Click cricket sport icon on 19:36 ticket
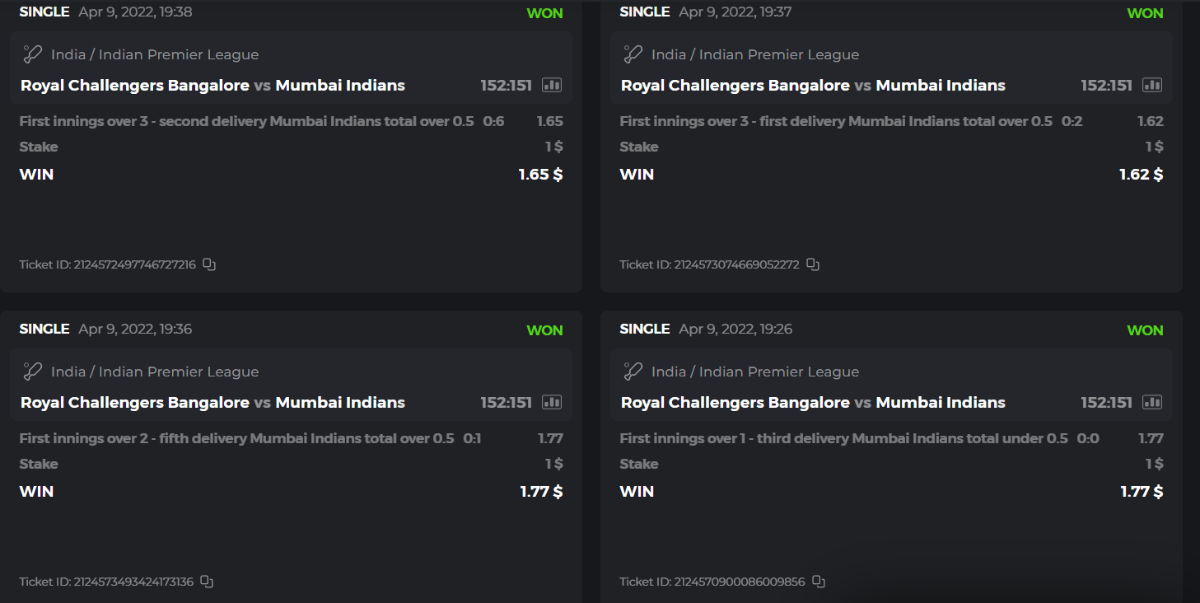Screen dimensions: 1200x603 point(33,371)
